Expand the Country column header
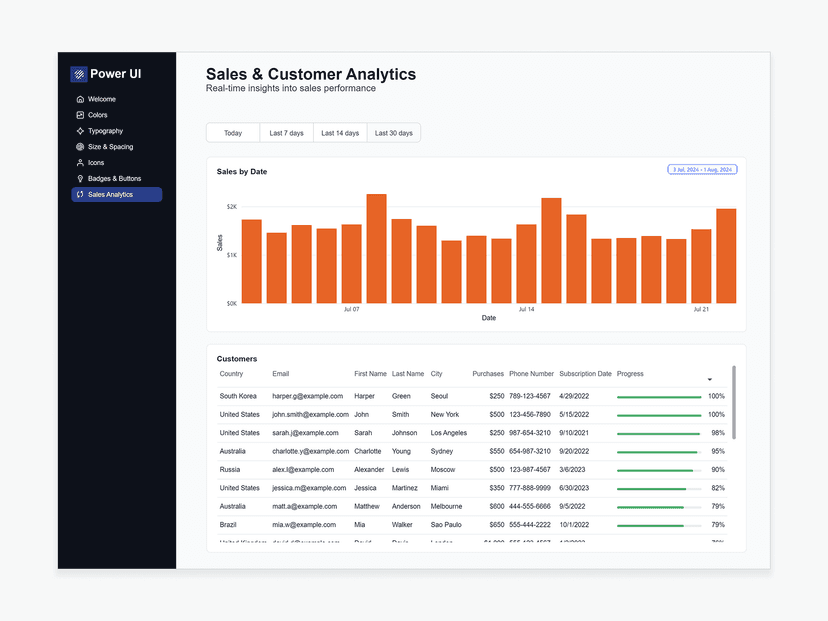828x621 pixels. (234, 373)
